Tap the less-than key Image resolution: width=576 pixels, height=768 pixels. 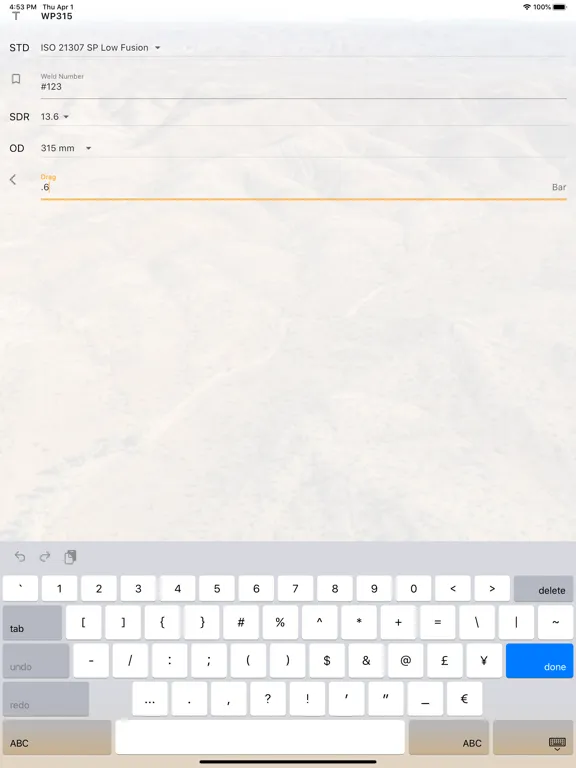coord(453,588)
